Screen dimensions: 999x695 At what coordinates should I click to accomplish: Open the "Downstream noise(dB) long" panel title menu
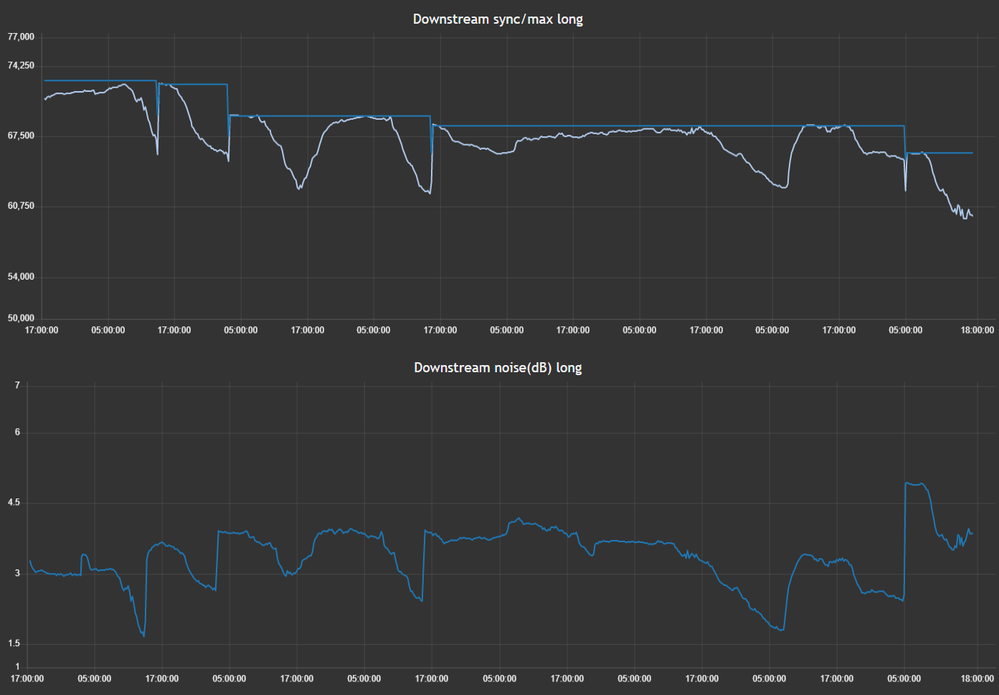click(498, 367)
